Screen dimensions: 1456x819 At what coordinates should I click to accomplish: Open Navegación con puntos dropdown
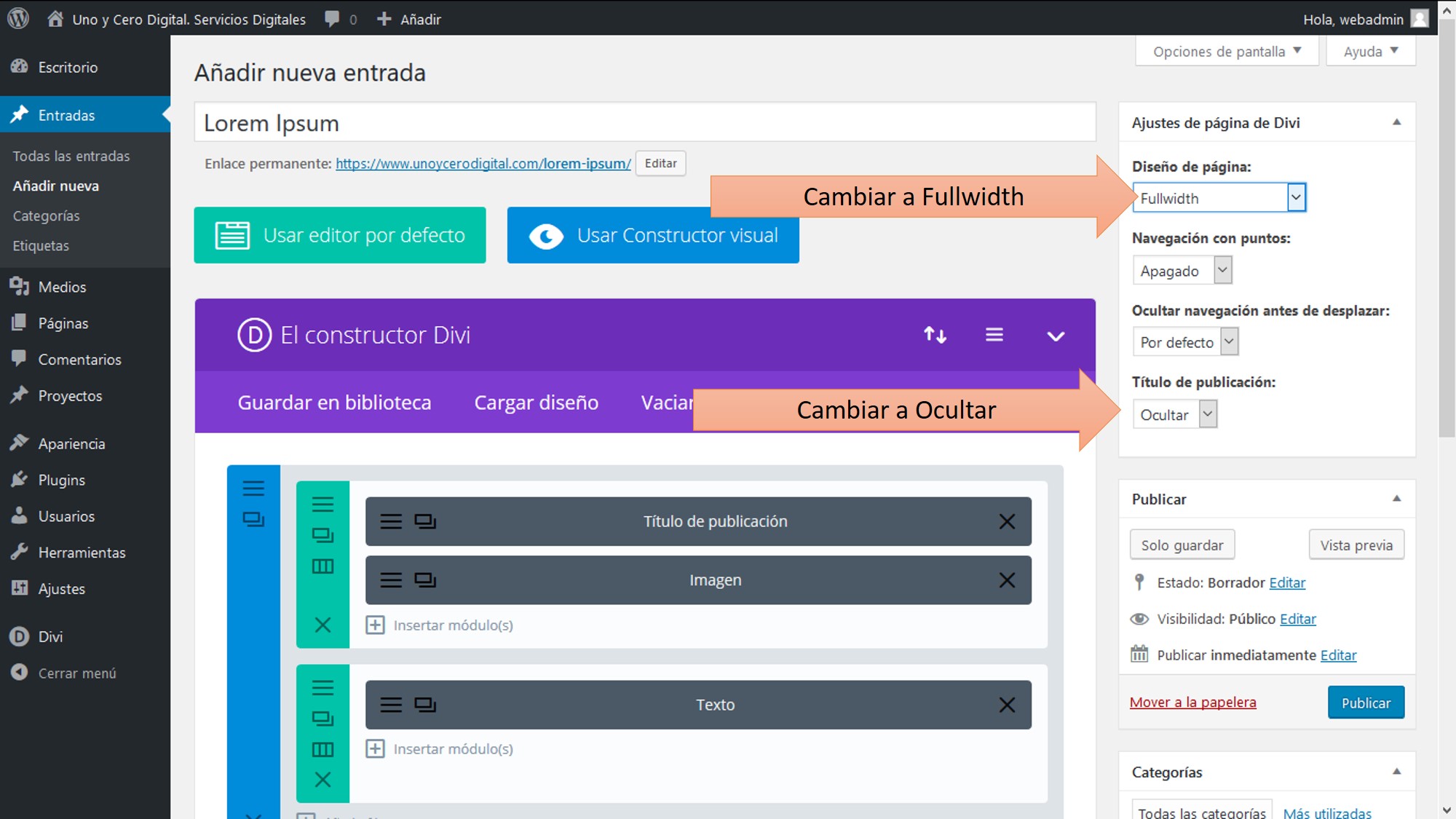pyautogui.click(x=1182, y=271)
